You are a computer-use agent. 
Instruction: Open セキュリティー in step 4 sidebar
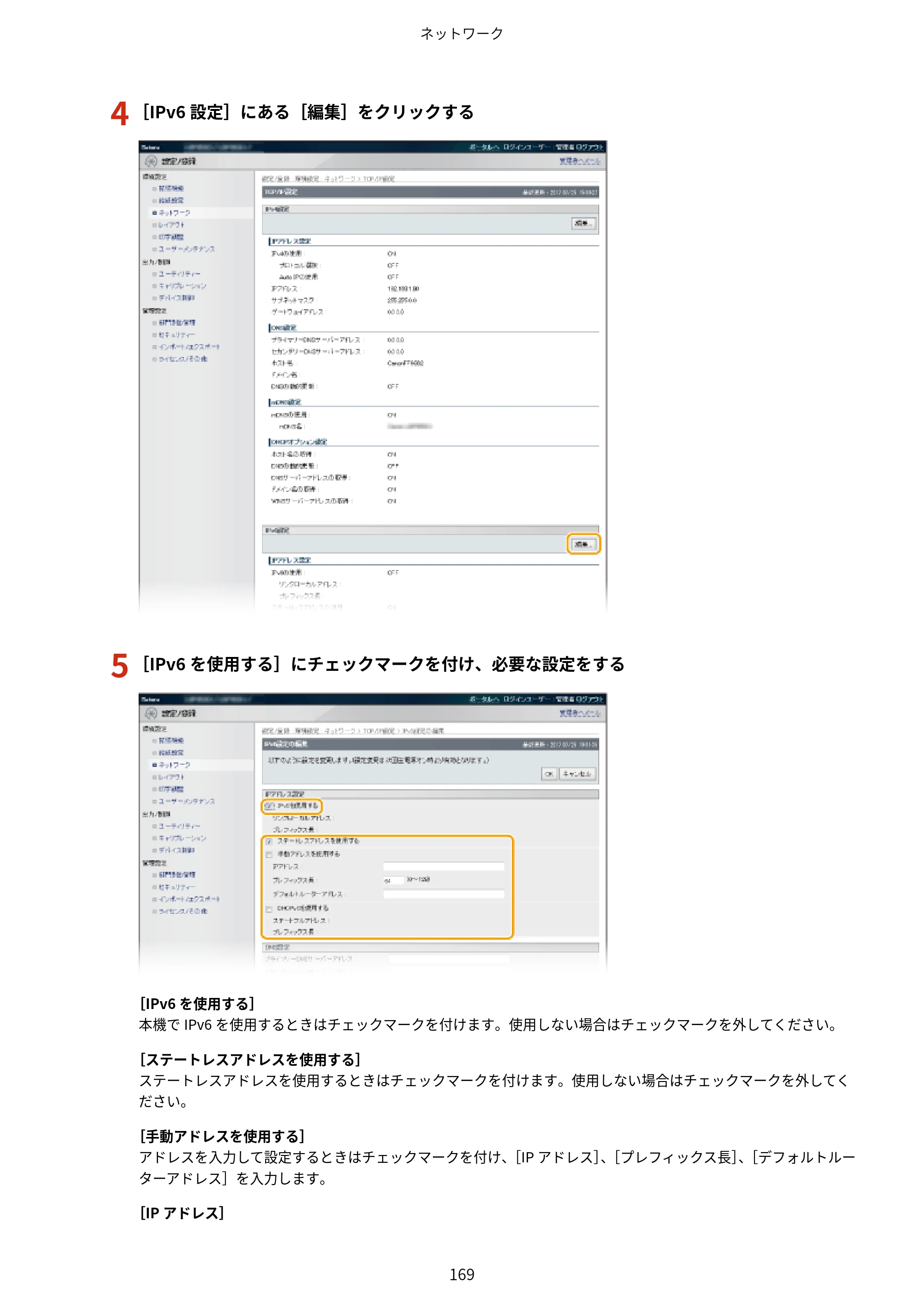click(x=176, y=334)
